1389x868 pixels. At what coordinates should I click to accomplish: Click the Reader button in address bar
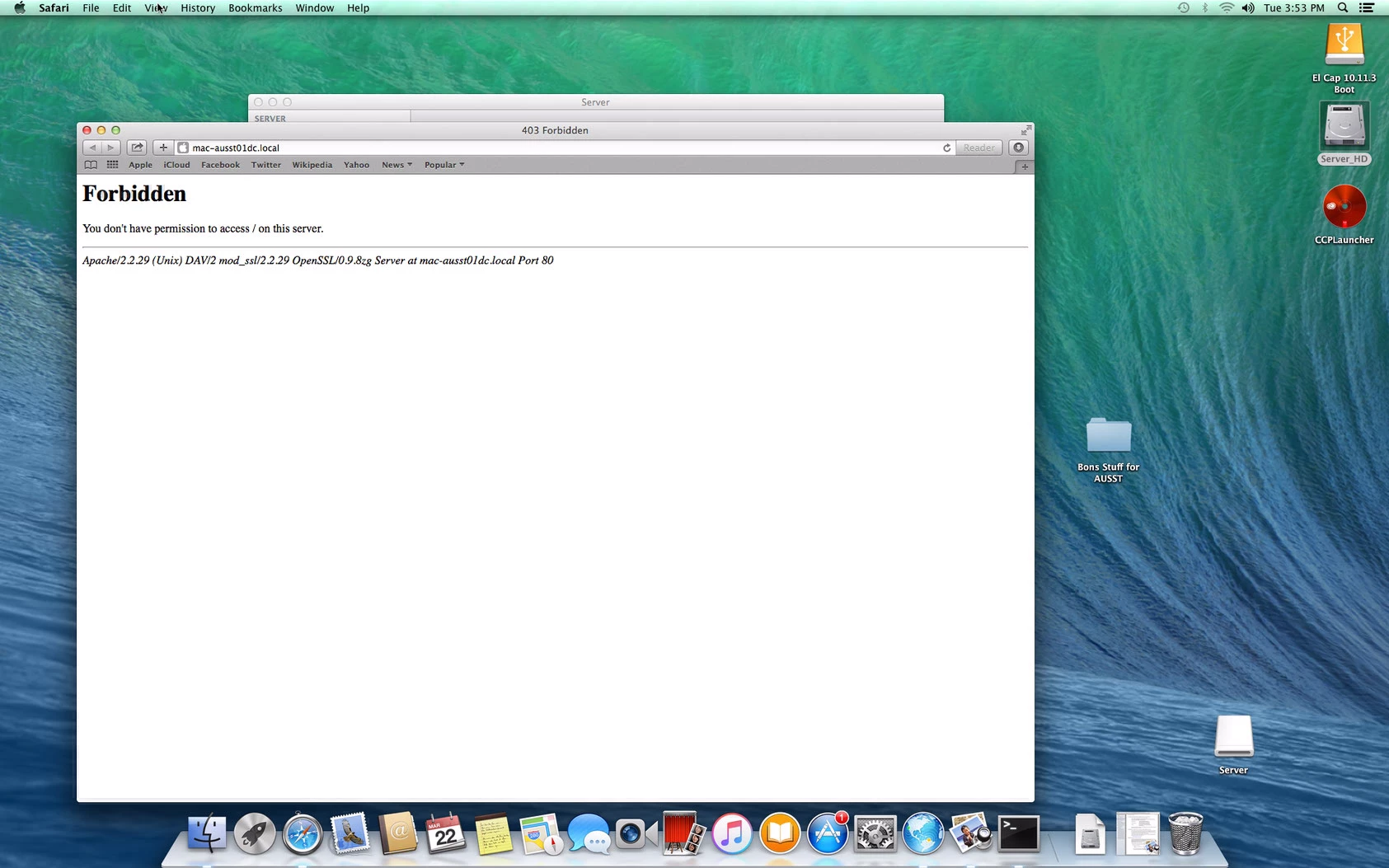(x=978, y=148)
